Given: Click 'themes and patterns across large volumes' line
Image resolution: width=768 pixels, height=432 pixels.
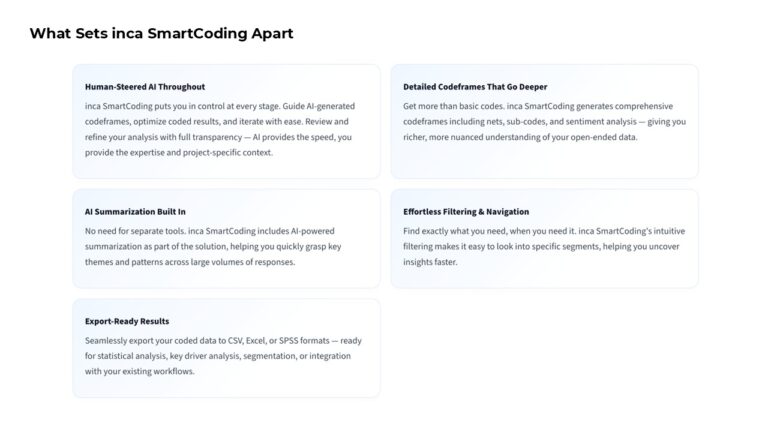Looking at the screenshot, I should tap(190, 262).
